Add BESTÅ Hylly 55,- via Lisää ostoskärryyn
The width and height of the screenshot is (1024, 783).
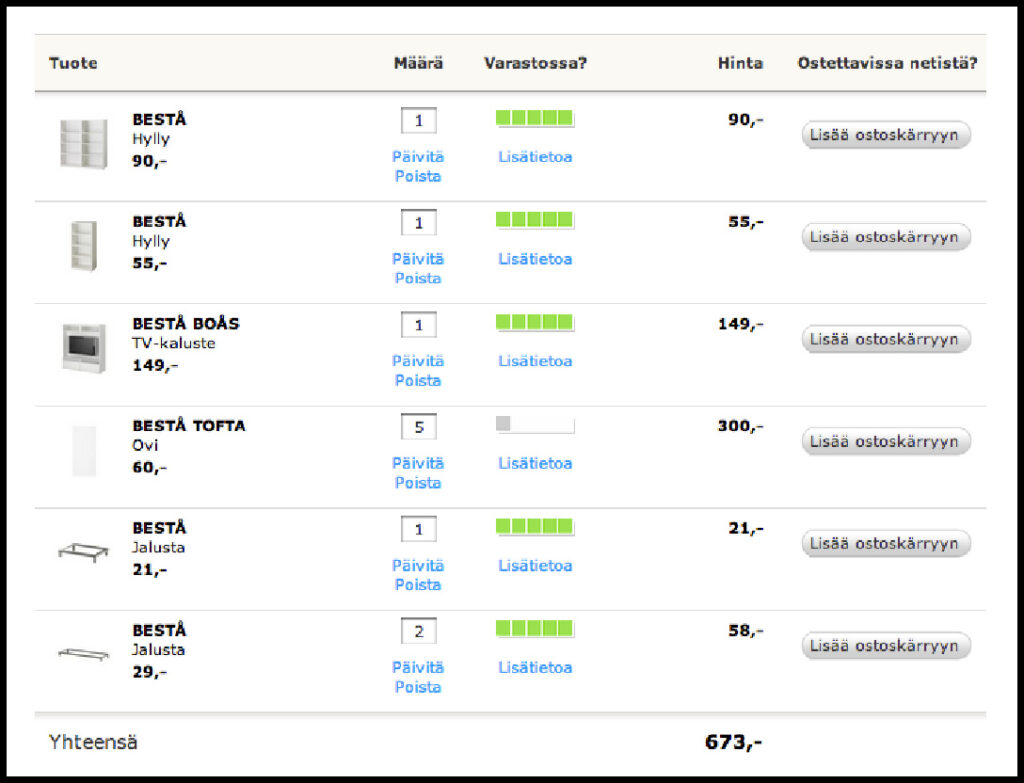coord(886,237)
